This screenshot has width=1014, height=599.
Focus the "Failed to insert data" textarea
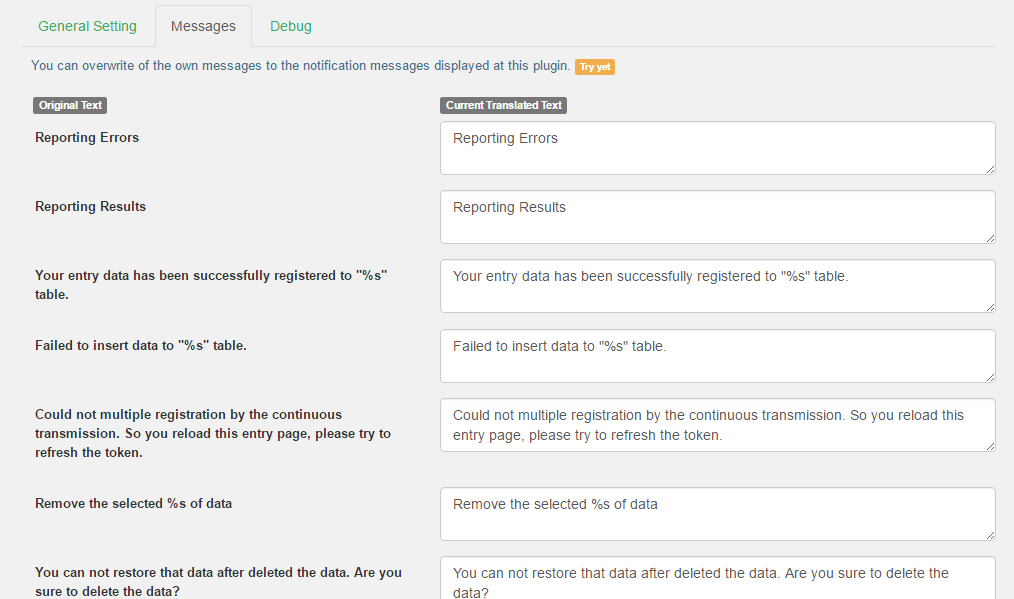716,356
